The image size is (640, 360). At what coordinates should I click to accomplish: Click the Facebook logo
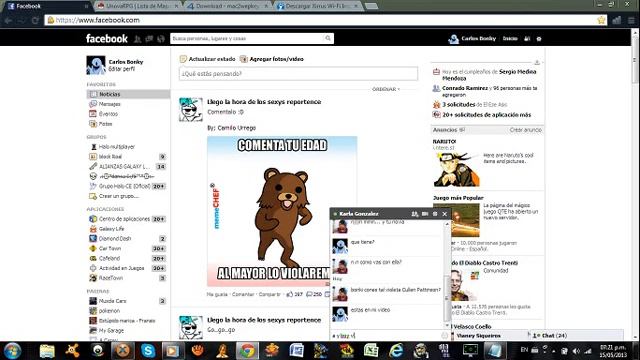(x=107, y=39)
